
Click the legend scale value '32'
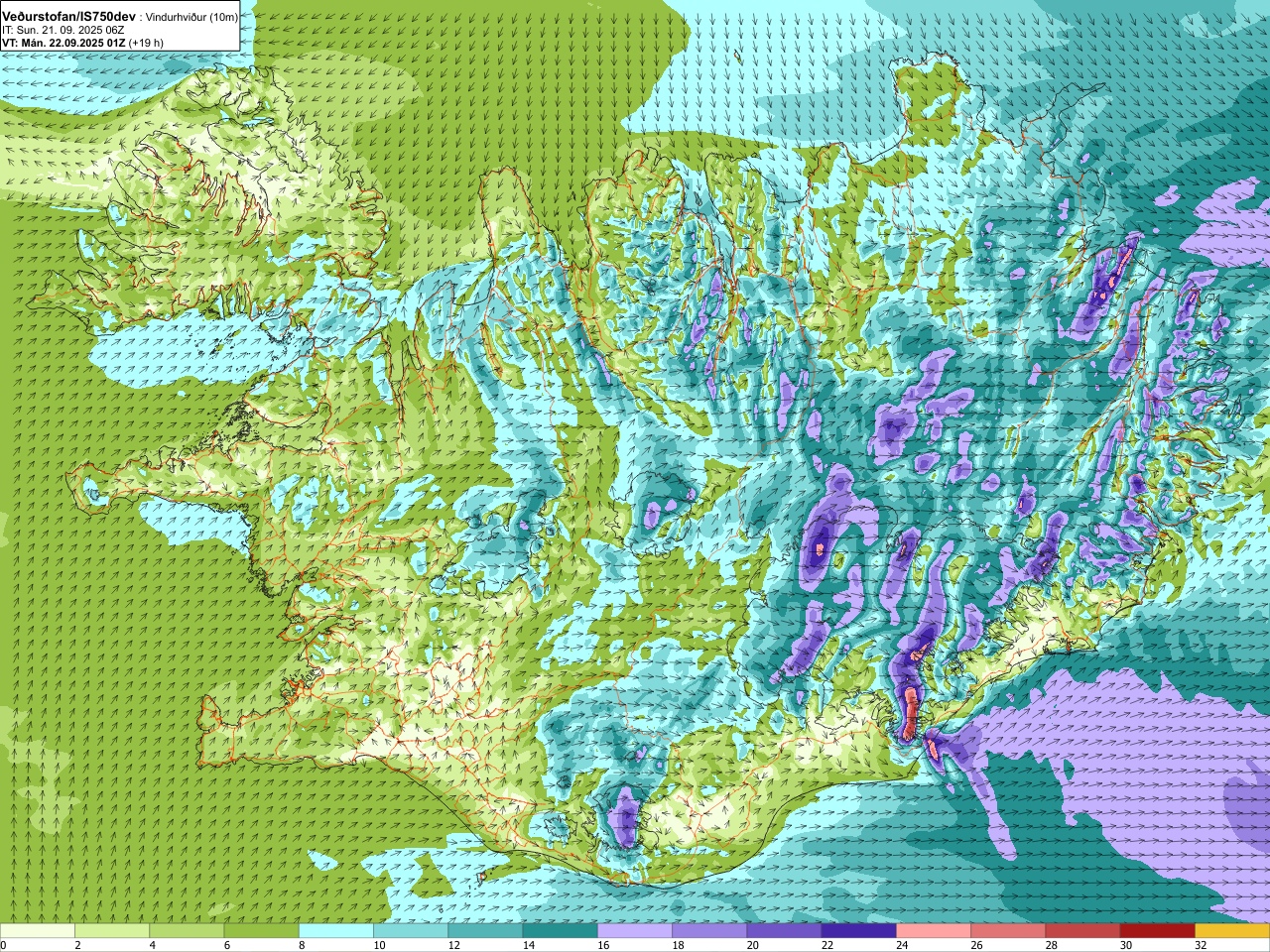tap(1201, 945)
